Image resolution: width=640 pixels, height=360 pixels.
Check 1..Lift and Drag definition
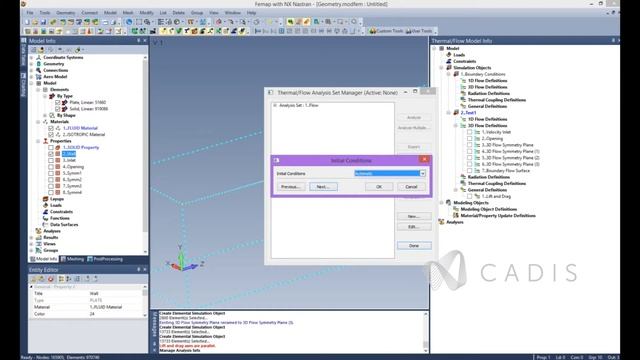[470, 196]
